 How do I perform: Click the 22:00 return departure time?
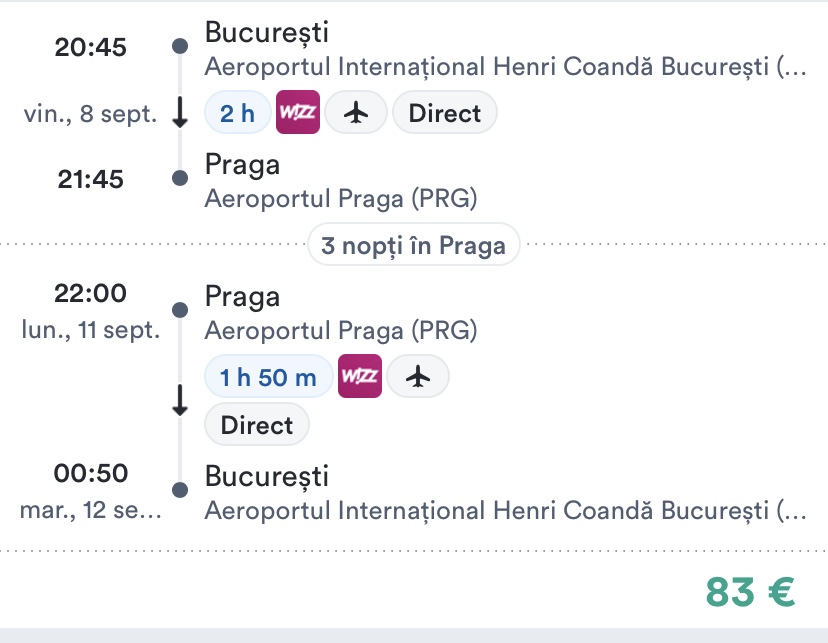click(x=90, y=294)
